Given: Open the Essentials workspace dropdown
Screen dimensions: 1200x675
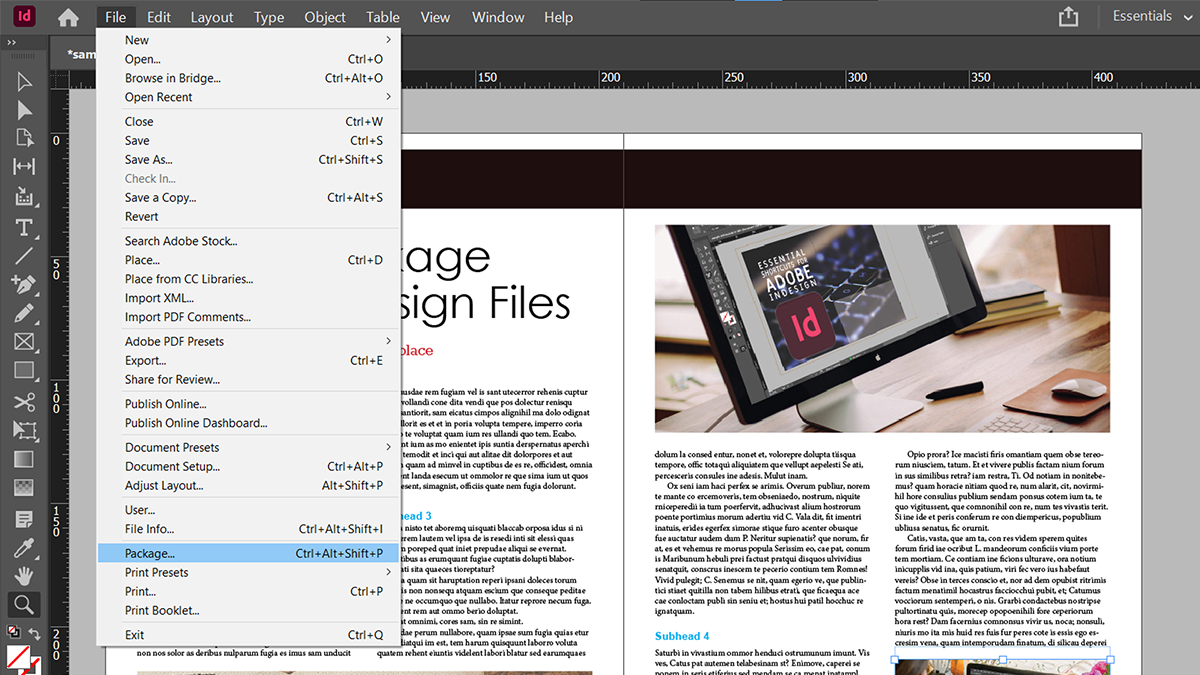Looking at the screenshot, I should [1143, 16].
